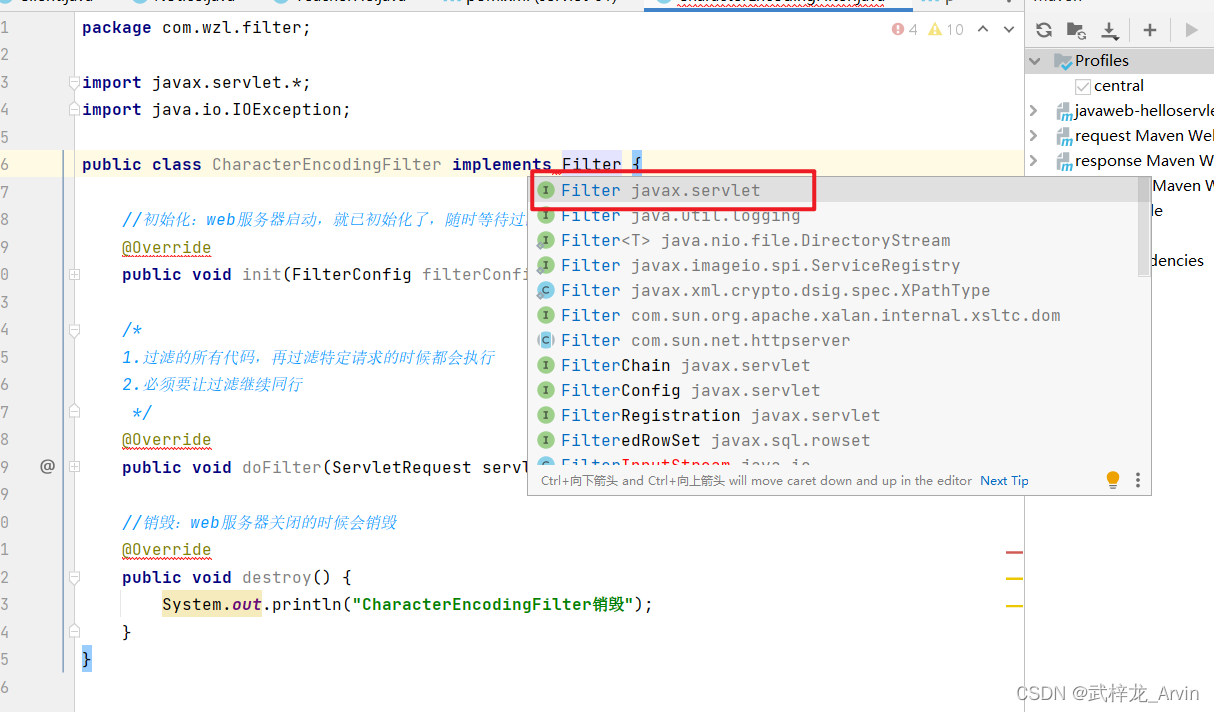This screenshot has width=1214, height=712.
Task: Click import java.io.IOException line
Action: click(216, 110)
